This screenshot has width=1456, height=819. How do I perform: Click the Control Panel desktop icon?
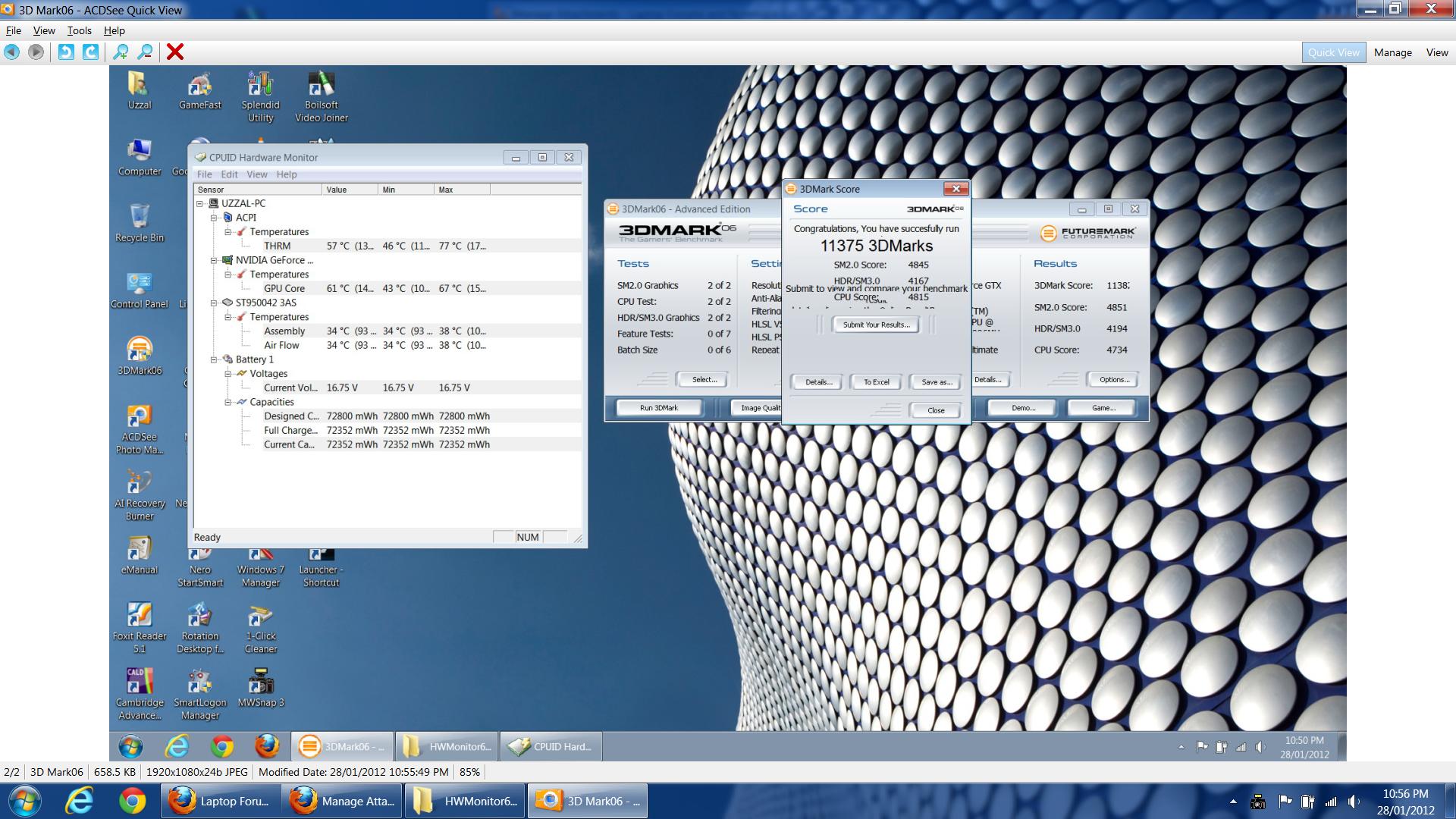click(x=140, y=290)
